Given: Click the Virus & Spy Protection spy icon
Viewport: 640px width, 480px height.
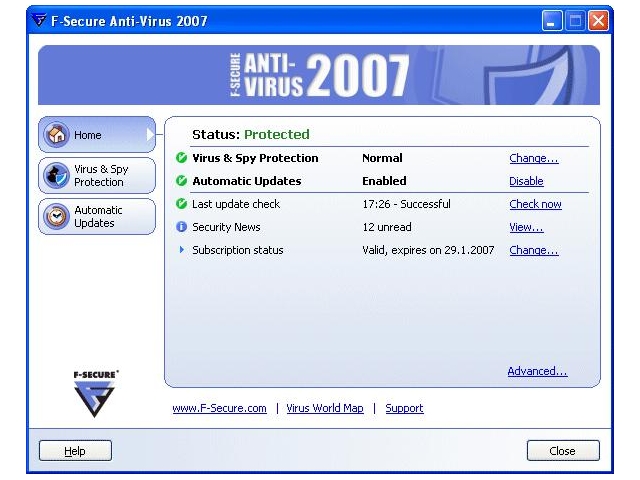Looking at the screenshot, I should tap(56, 176).
